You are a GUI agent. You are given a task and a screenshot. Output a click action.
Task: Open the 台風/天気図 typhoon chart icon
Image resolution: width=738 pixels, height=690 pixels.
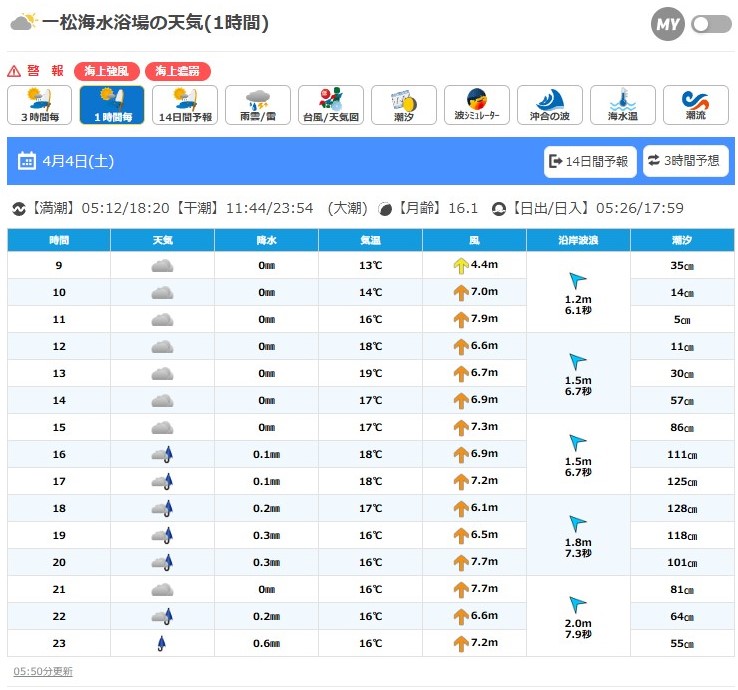coord(331,105)
